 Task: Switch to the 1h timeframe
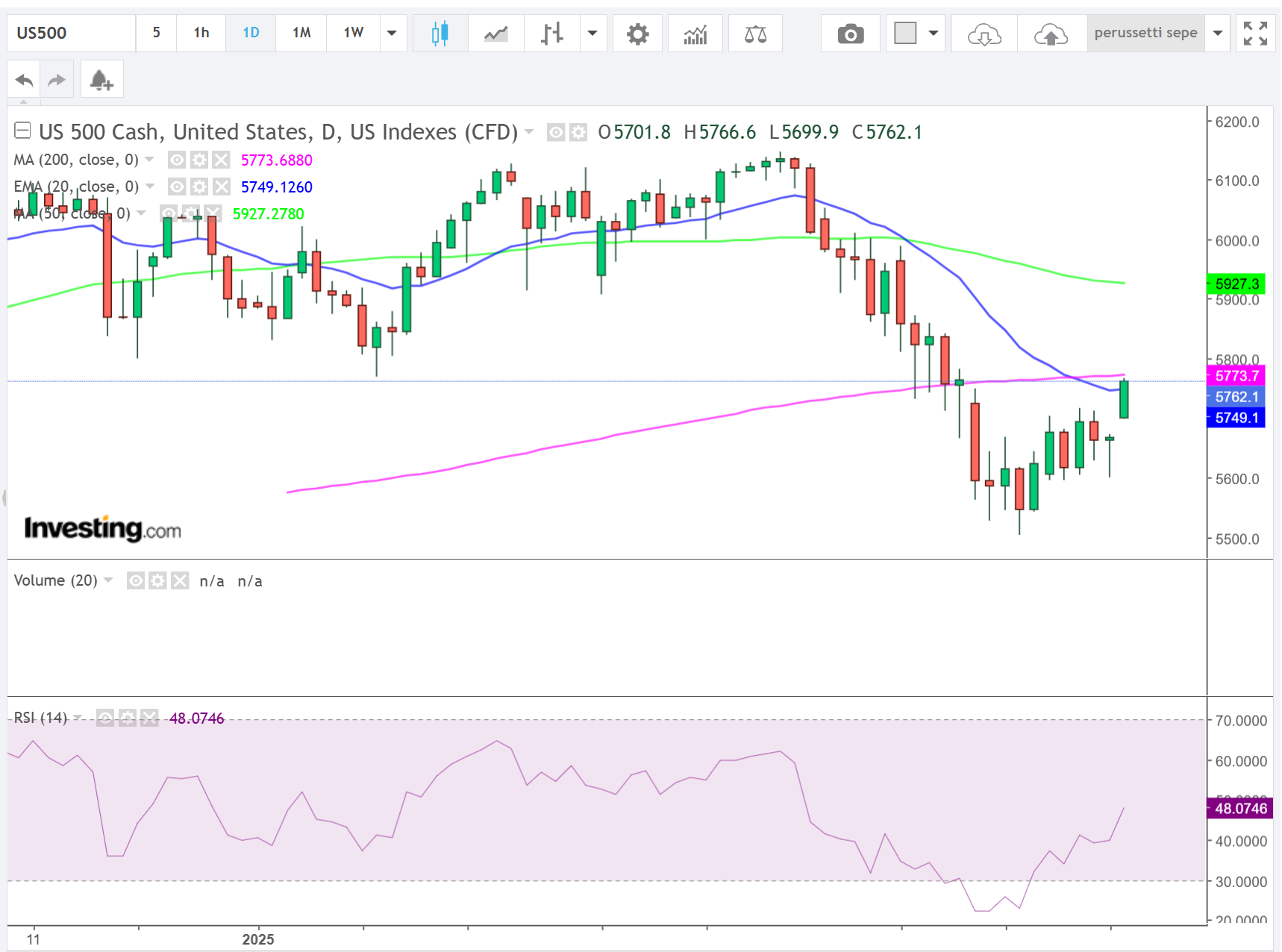(x=201, y=33)
